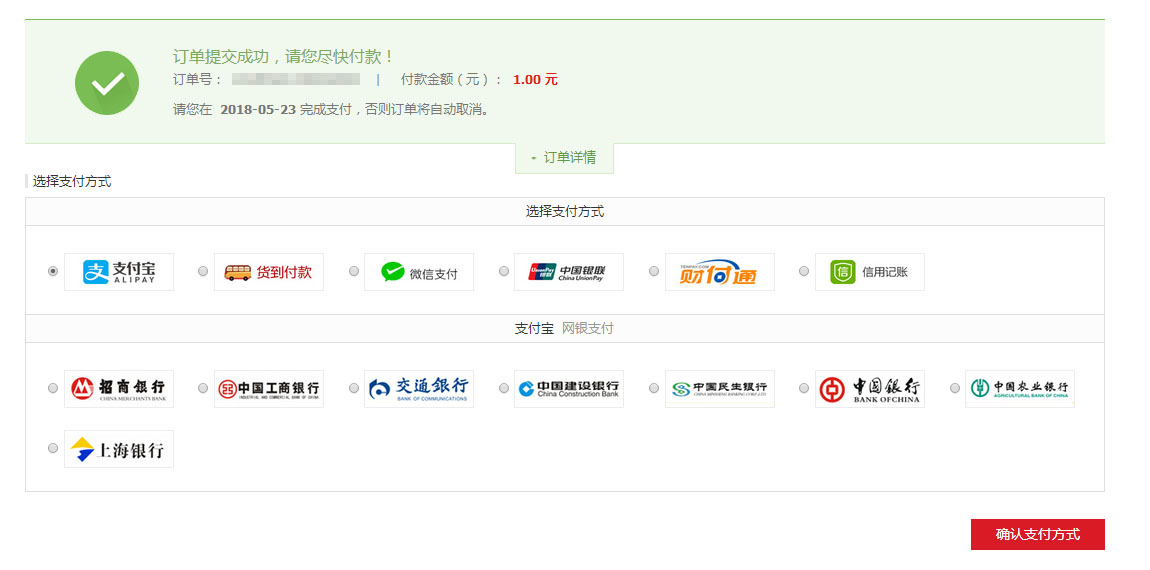This screenshot has width=1150, height=570.
Task: Click the 1.00 元 payment amount
Action: pos(535,80)
